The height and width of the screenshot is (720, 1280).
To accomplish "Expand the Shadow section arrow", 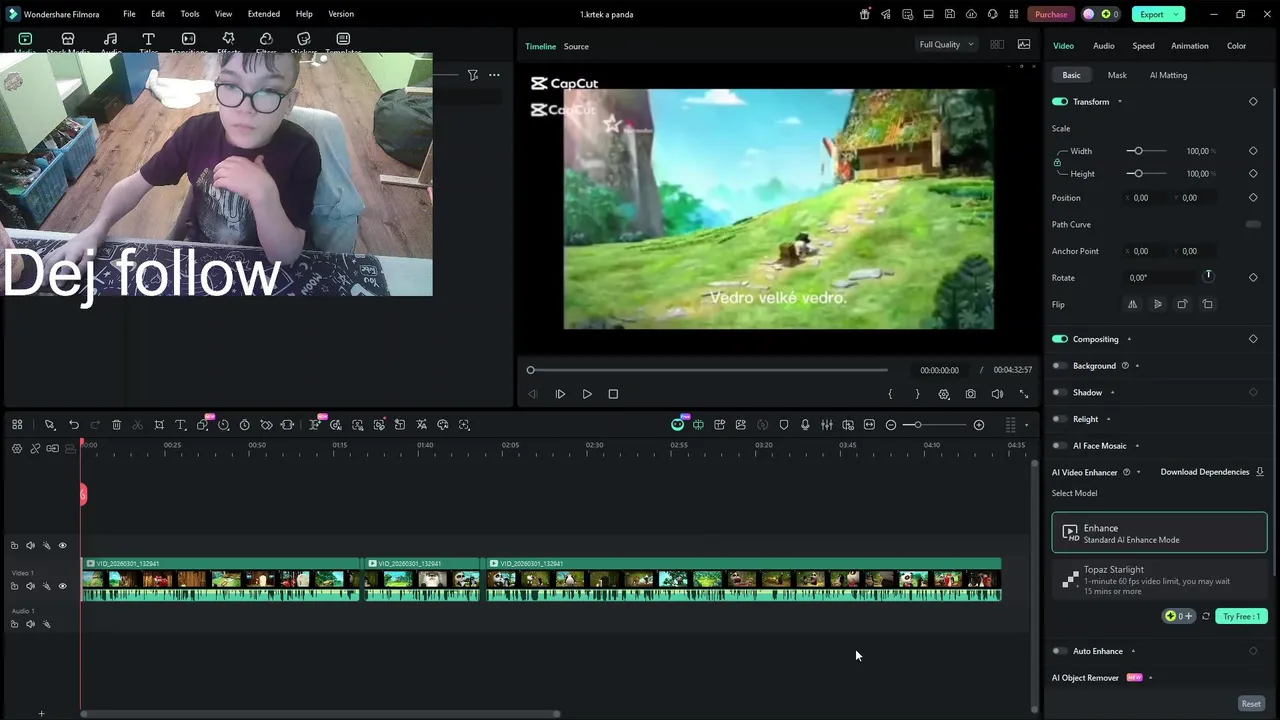I will click(x=1112, y=393).
